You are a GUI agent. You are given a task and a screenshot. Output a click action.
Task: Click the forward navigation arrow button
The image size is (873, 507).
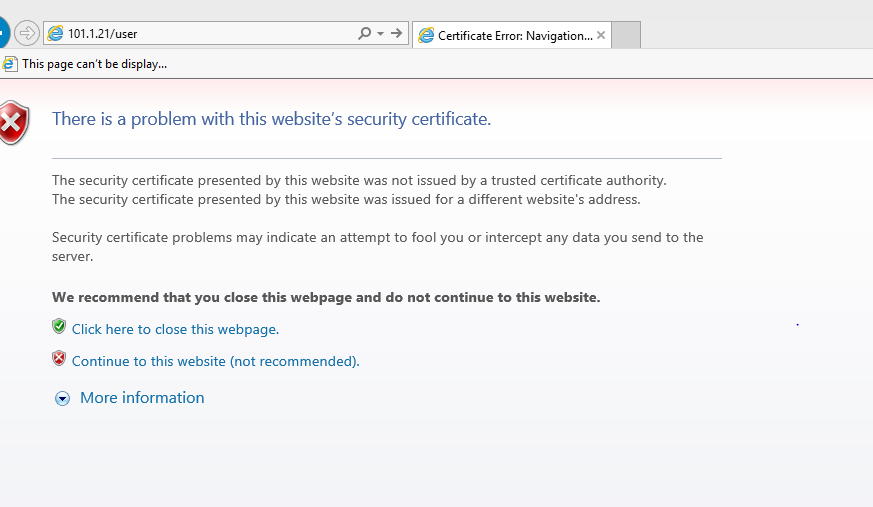click(27, 33)
